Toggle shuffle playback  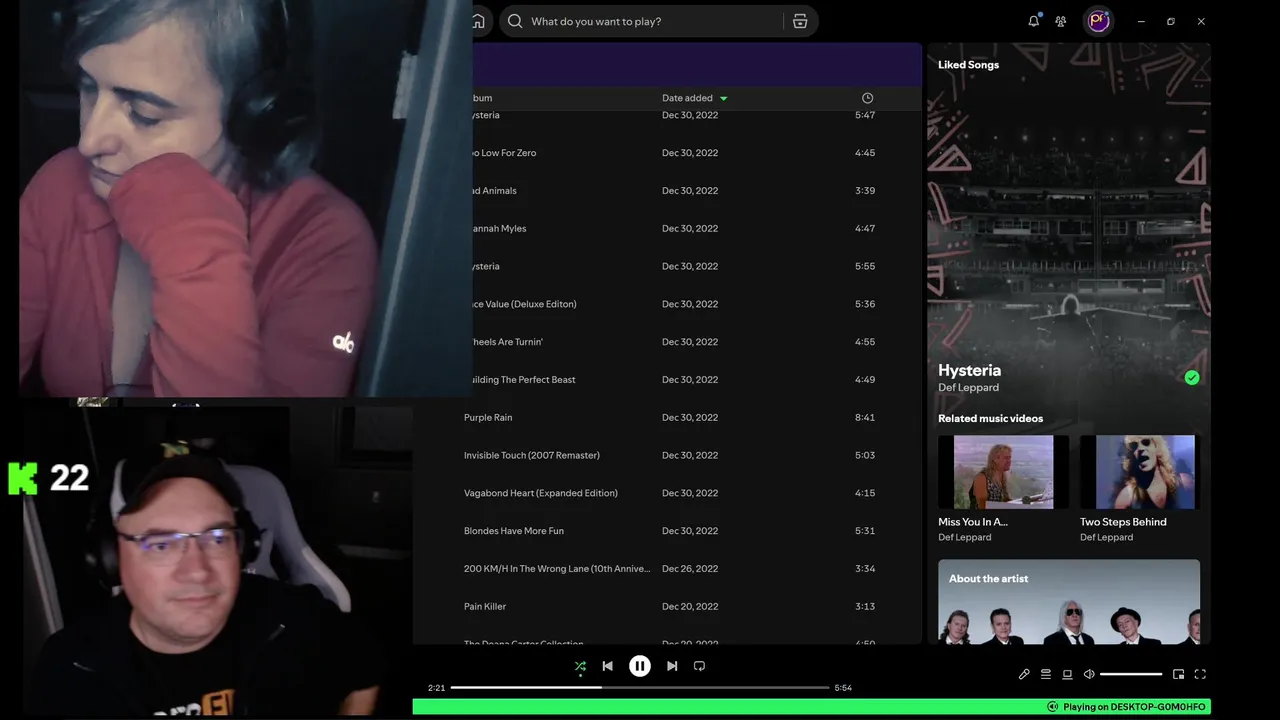580,666
